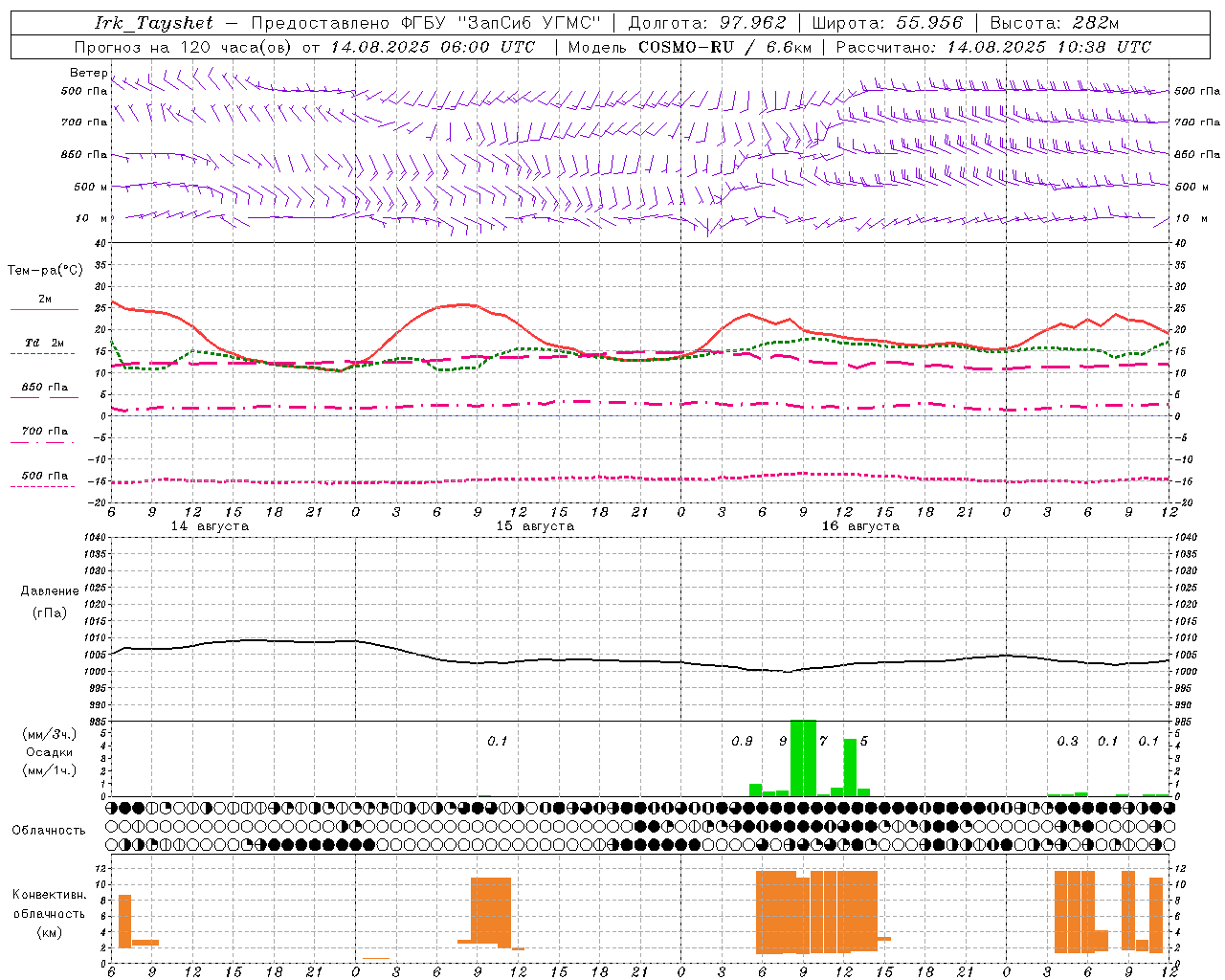Viewport: 1225px width, 980px height.
Task: Click the 'Облачность' cloud cover label
Action: tap(49, 830)
